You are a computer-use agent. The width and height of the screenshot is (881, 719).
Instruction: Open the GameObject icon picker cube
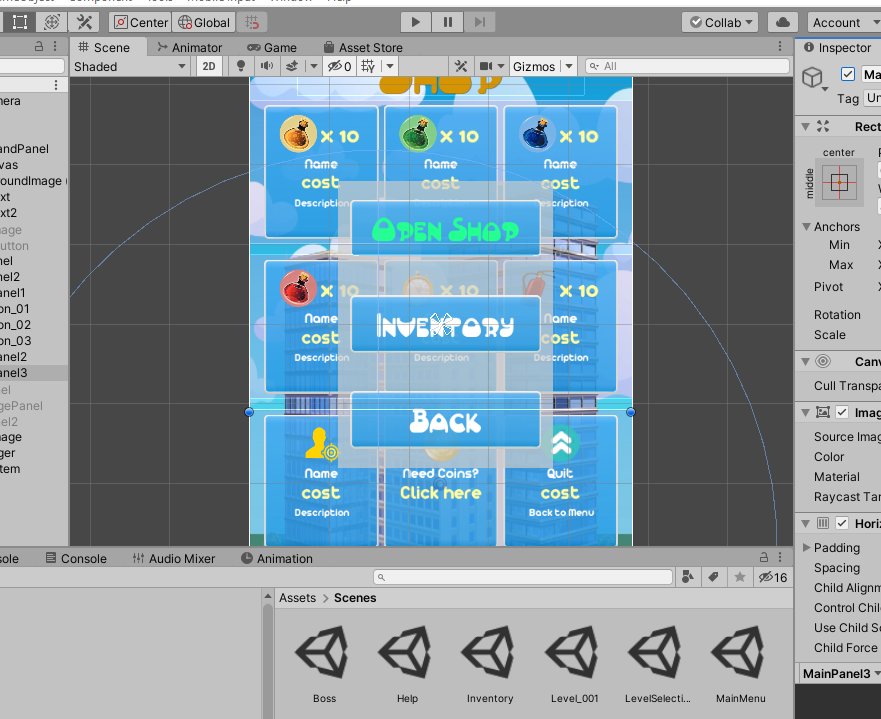(x=813, y=78)
